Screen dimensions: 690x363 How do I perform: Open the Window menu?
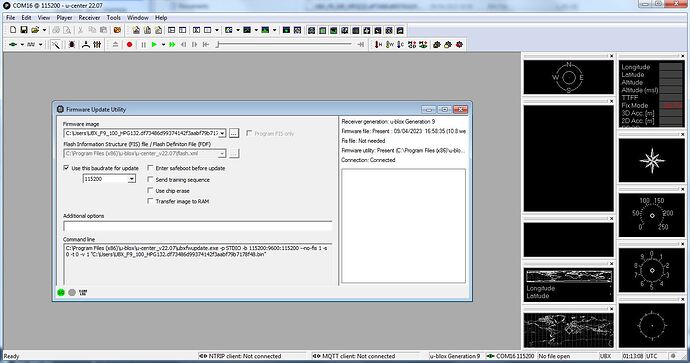(x=138, y=18)
